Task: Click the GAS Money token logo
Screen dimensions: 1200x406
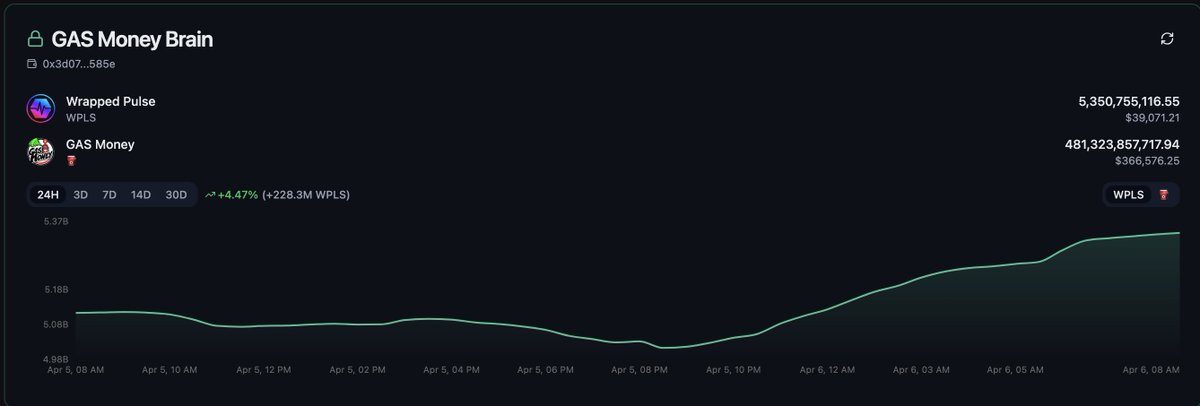Action: [x=40, y=152]
